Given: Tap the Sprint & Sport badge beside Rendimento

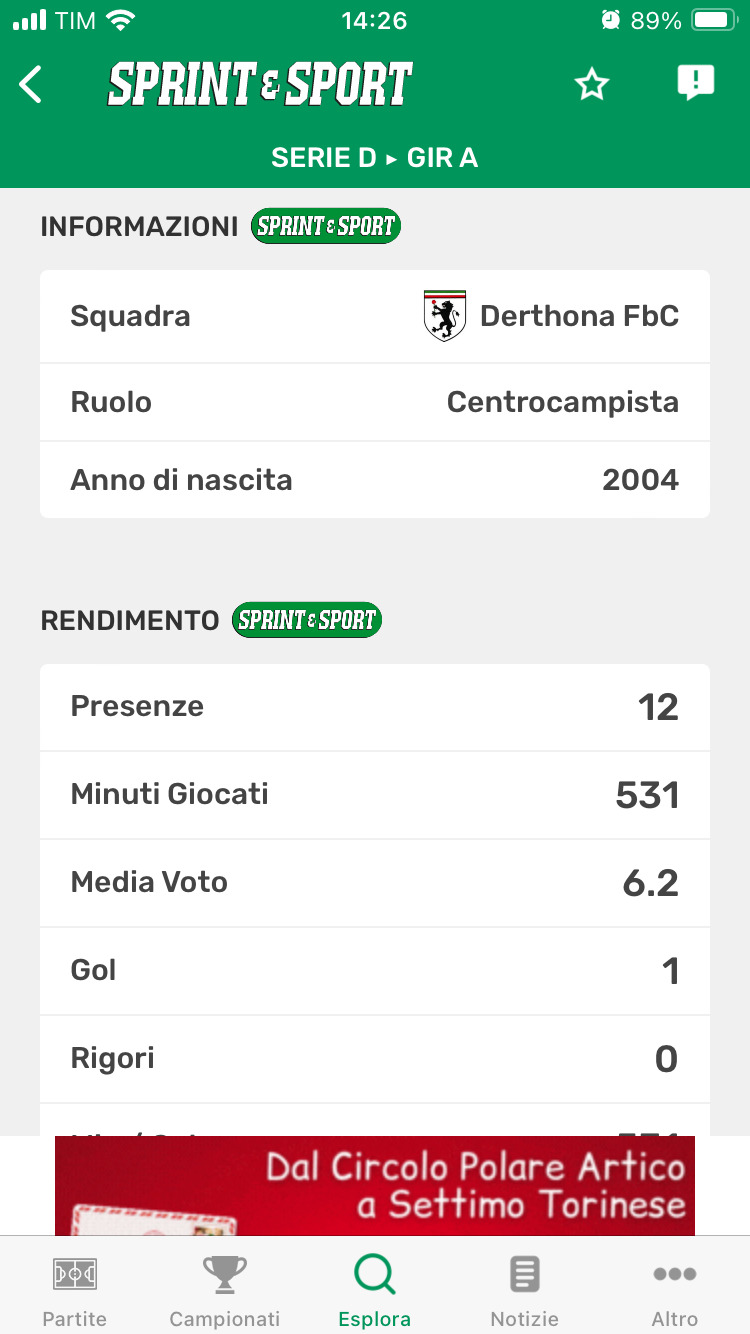Looking at the screenshot, I should [x=306, y=620].
